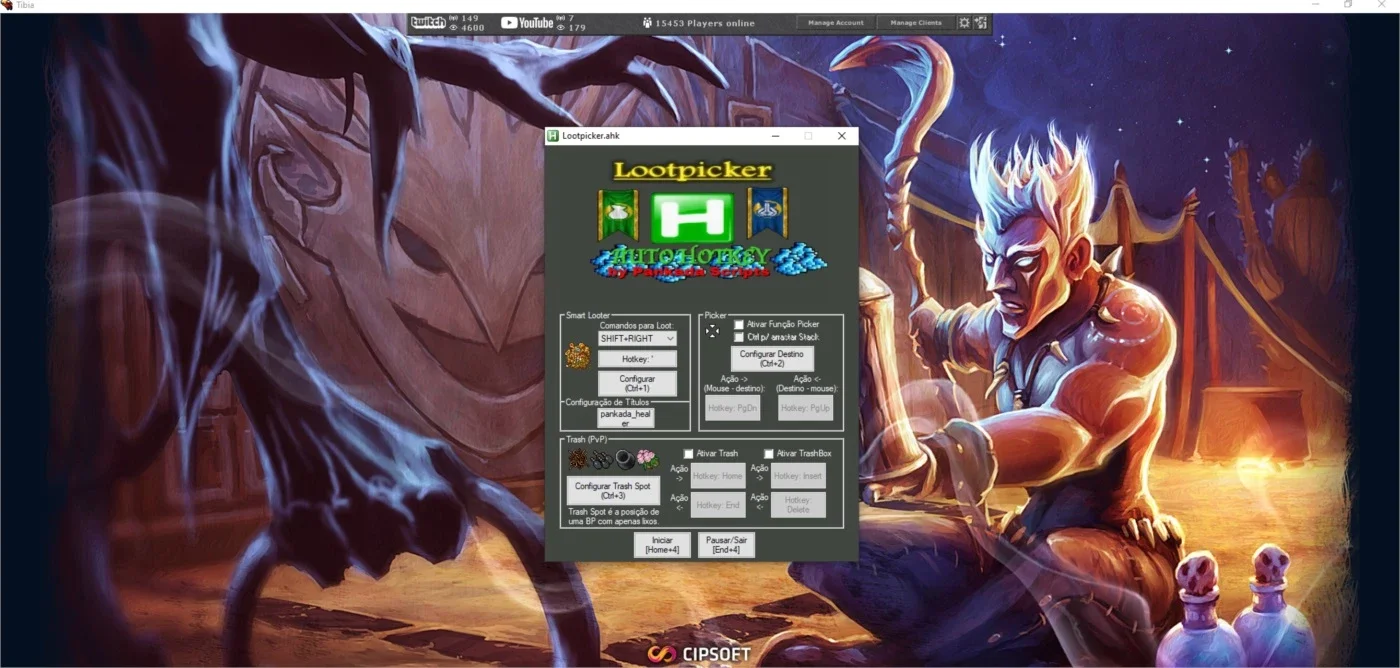Click Configurar Destino (Ctrl+2) button
Image resolution: width=1400 pixels, height=668 pixels.
(772, 359)
